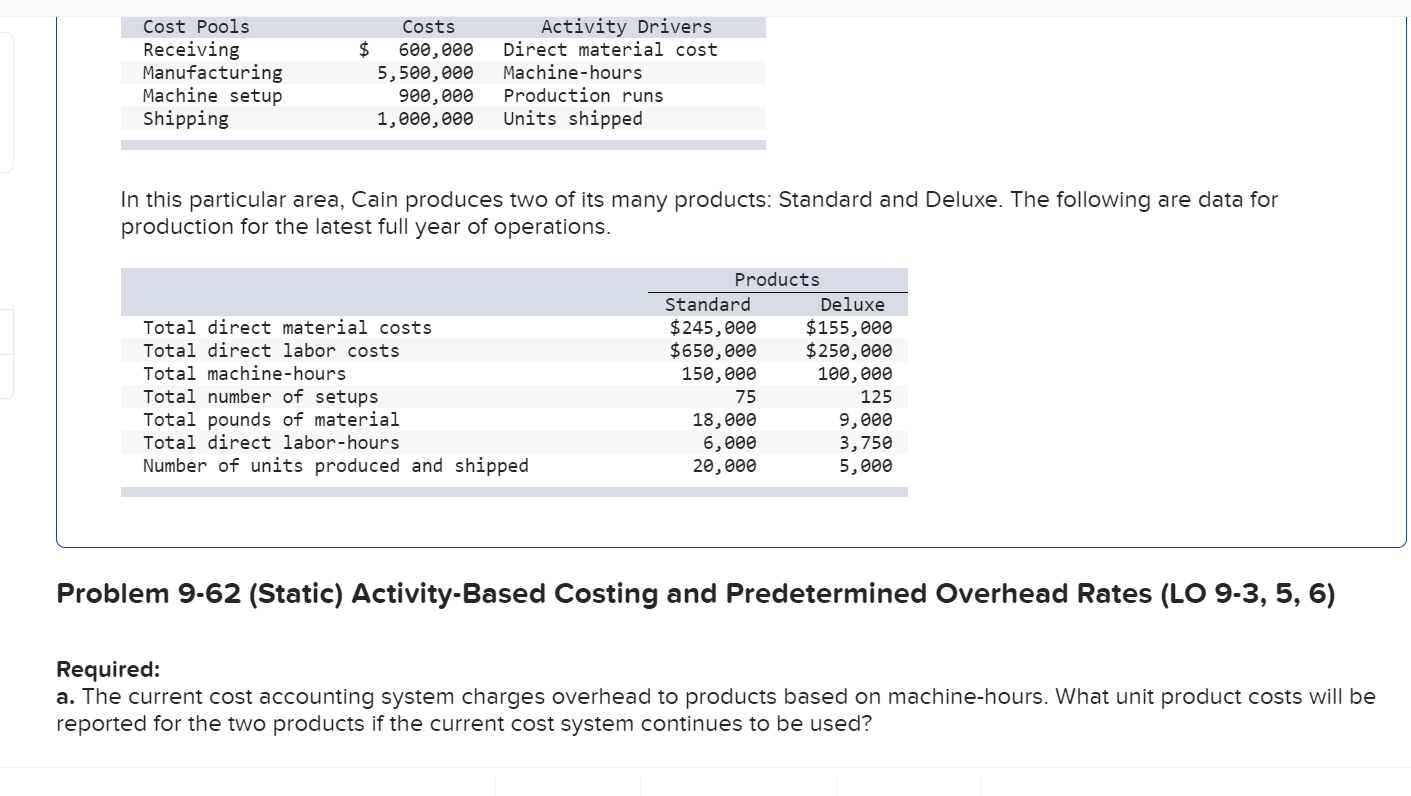Click the "Standard" product column header

[707, 304]
